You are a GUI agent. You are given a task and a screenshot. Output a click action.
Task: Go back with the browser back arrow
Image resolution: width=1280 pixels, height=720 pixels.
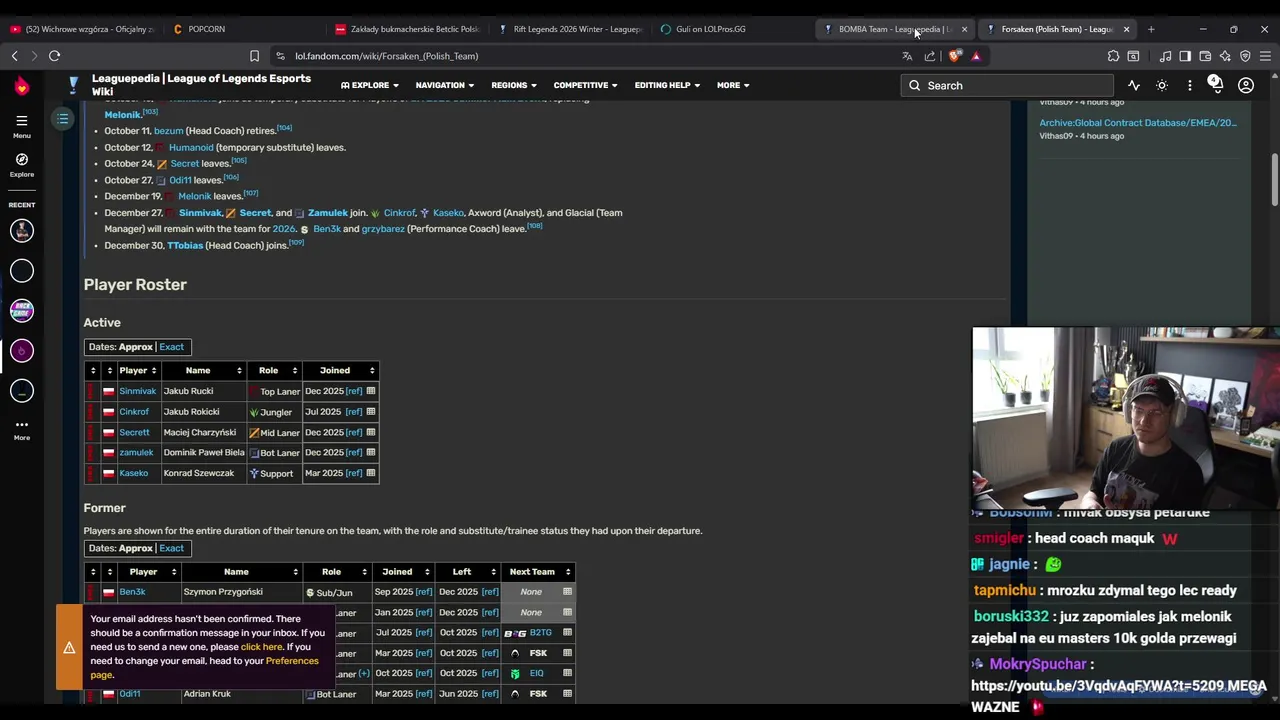[x=14, y=56]
